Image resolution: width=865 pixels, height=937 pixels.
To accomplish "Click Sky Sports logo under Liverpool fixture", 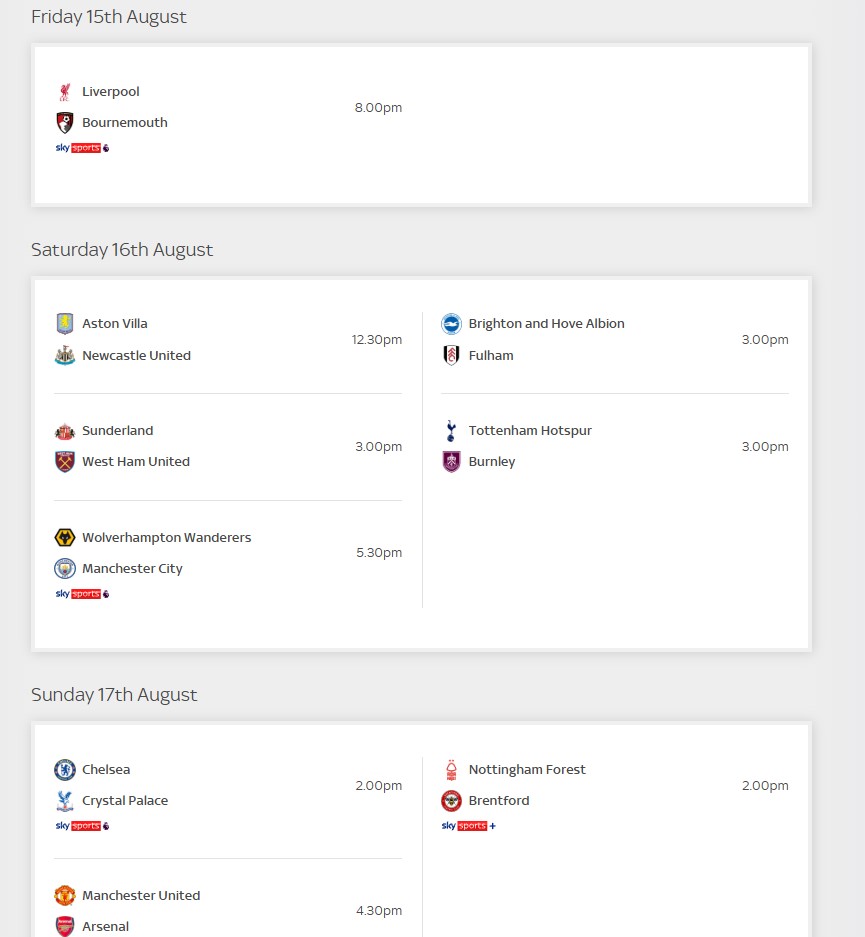I will click(x=82, y=148).
